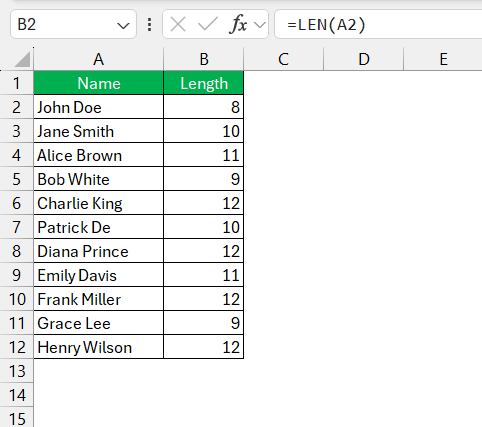The height and width of the screenshot is (427, 482).
Task: Select row 8 header
Action: [x=17, y=251]
